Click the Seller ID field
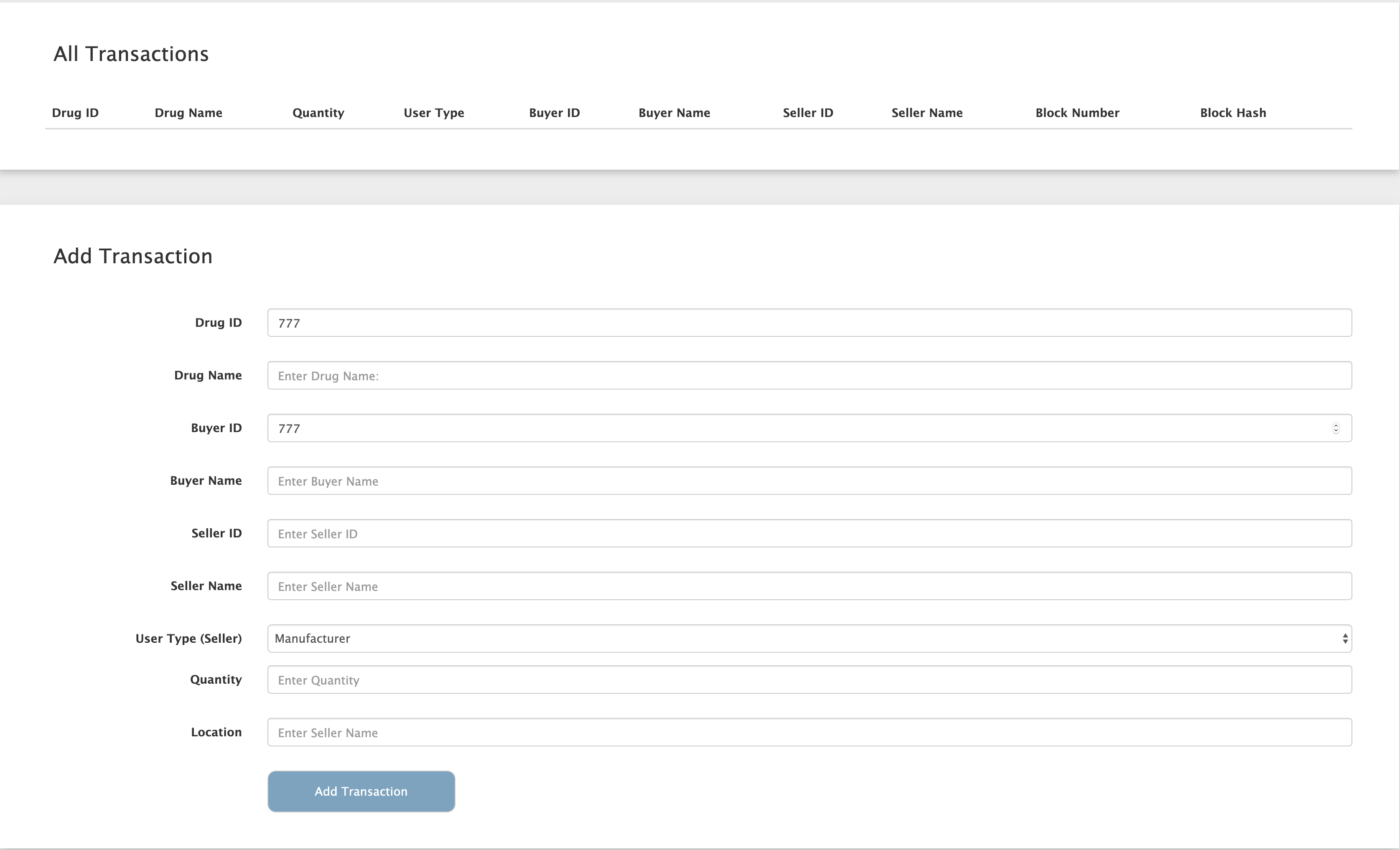 pos(809,534)
